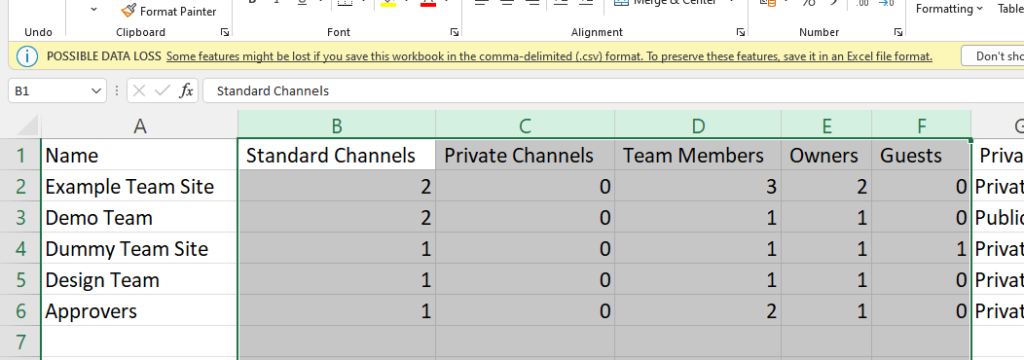Click the 'Team Members' header cell

point(698,155)
